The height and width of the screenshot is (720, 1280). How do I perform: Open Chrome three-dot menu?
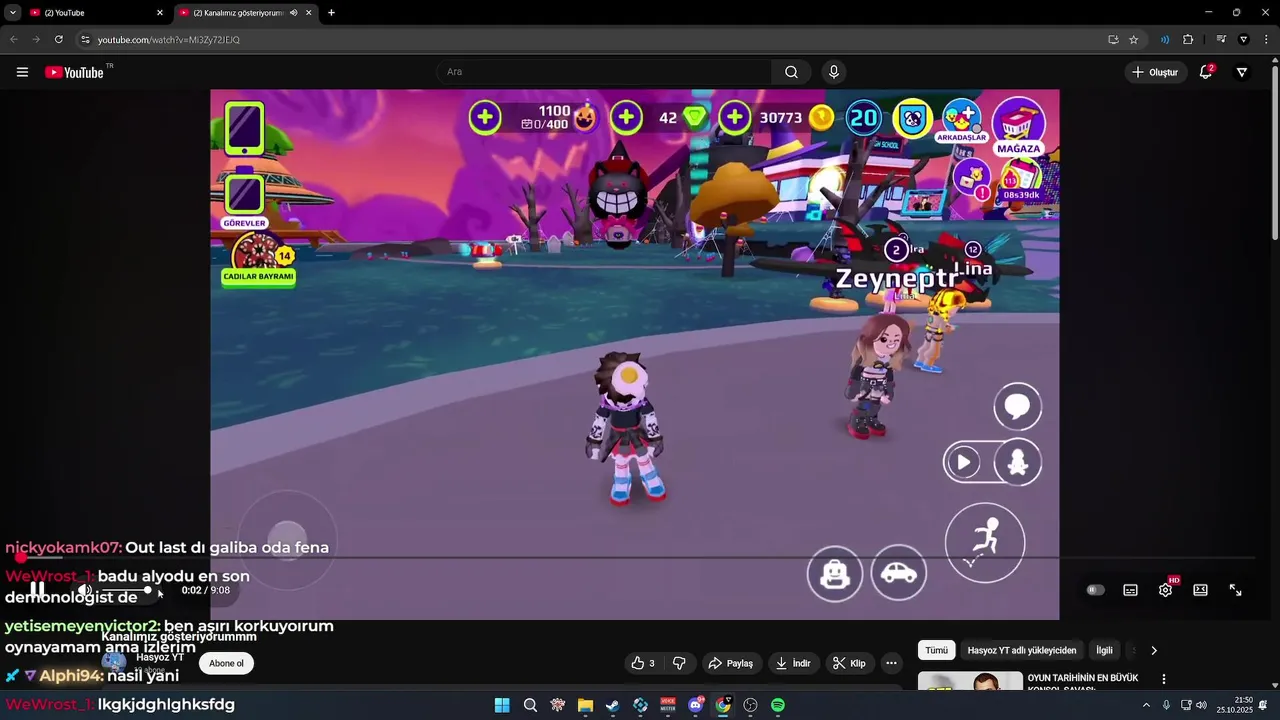coord(1266,40)
